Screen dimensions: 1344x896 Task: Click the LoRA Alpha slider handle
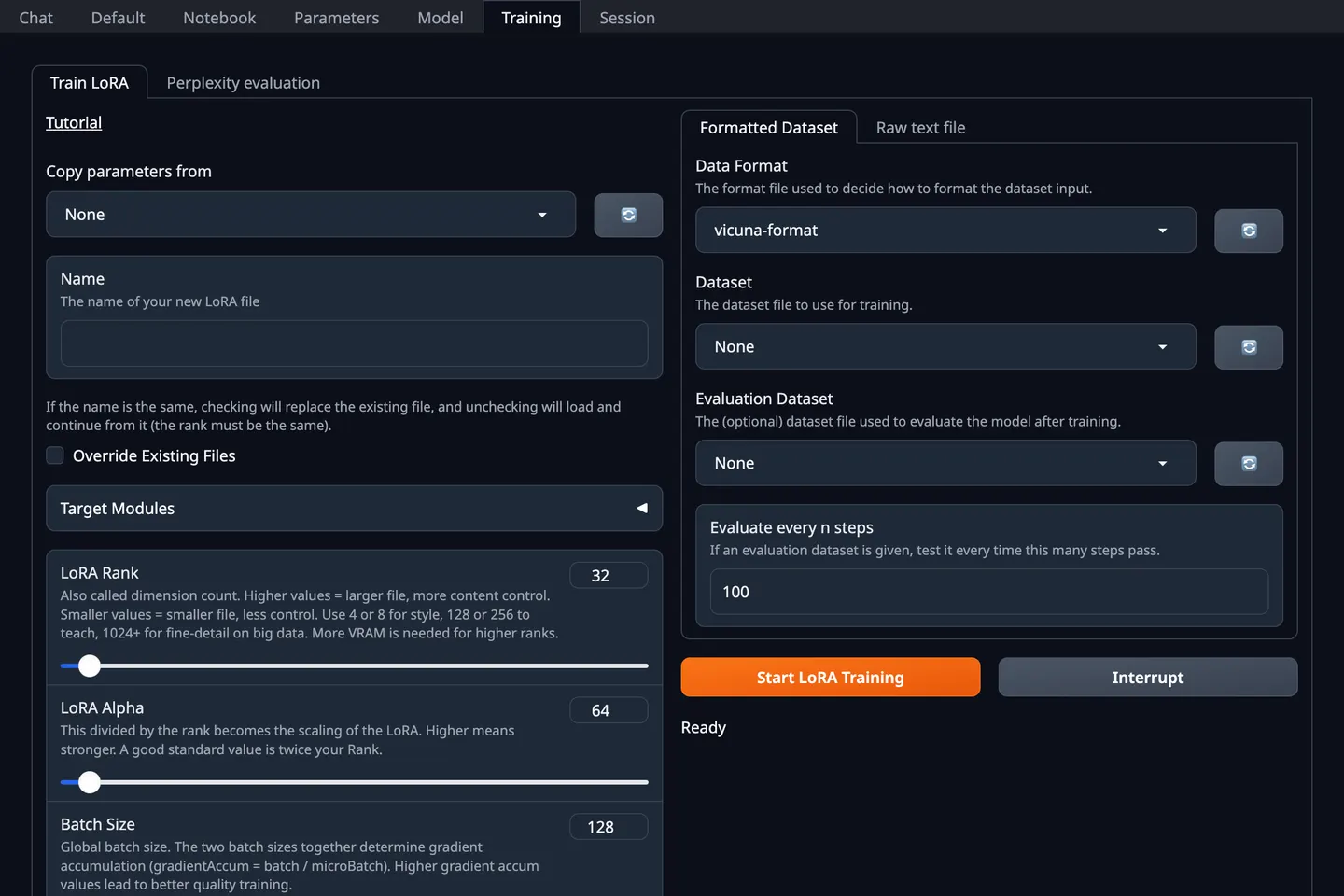click(x=90, y=783)
